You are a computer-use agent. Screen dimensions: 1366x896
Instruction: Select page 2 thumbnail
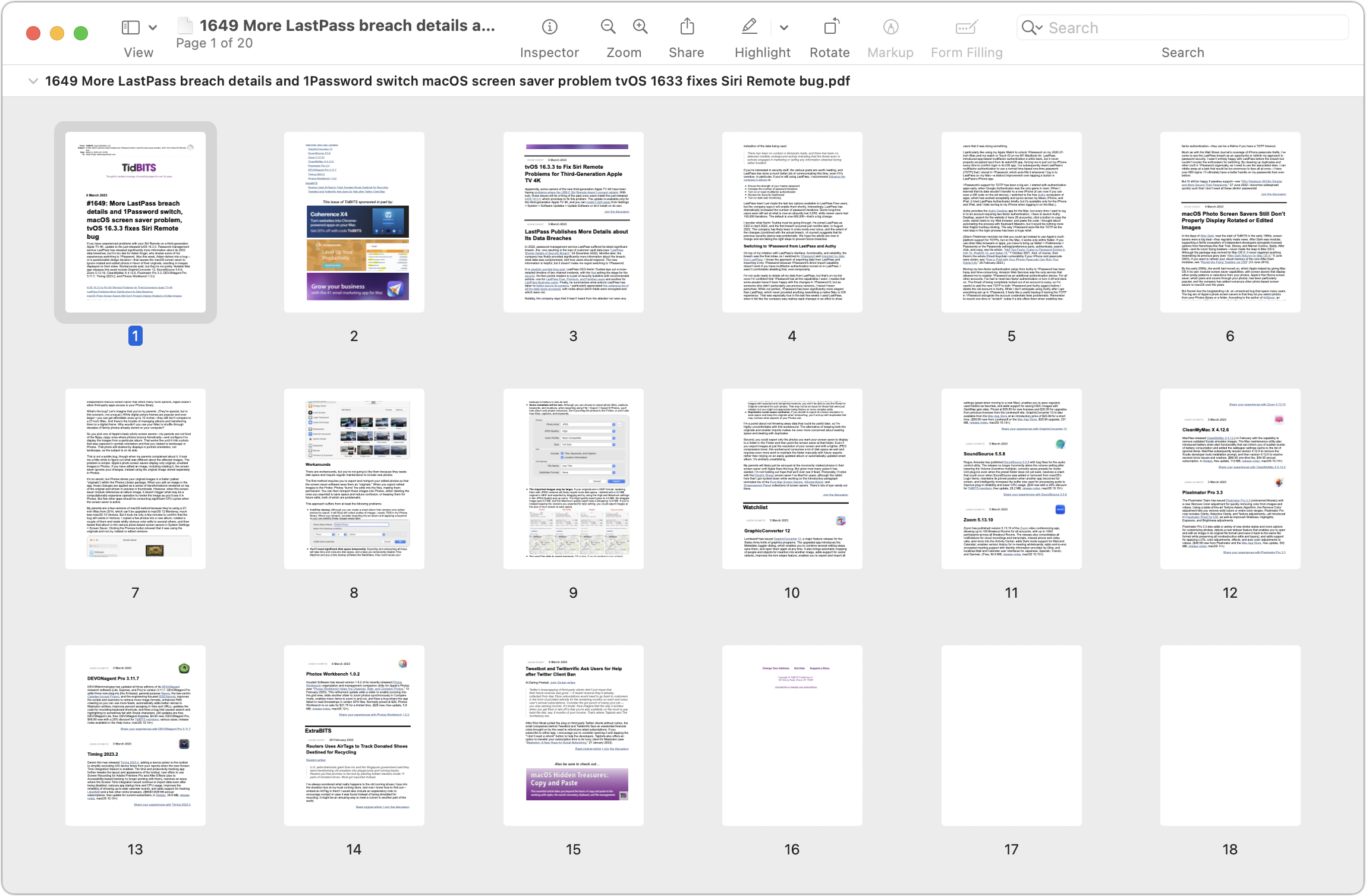click(354, 222)
